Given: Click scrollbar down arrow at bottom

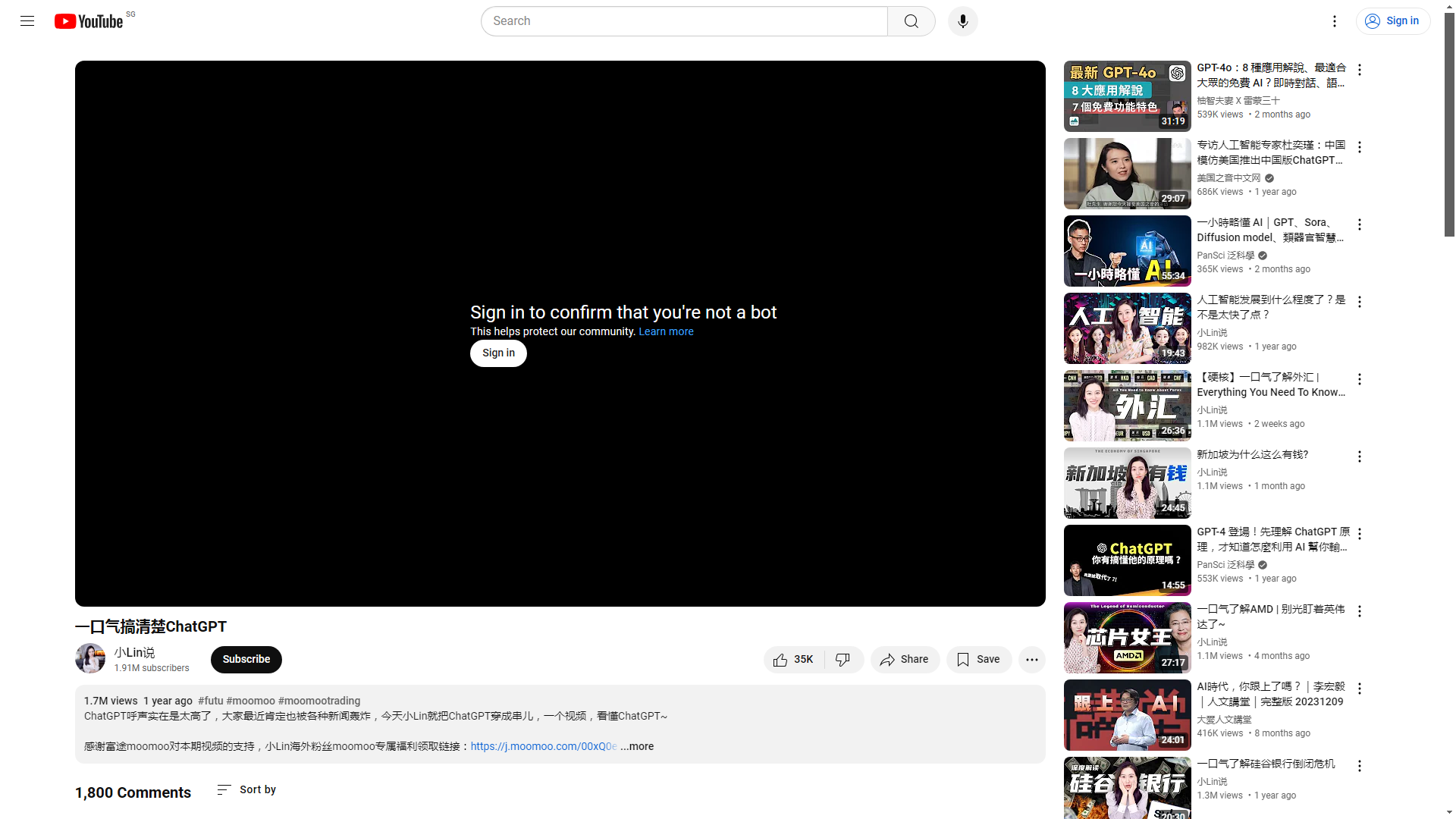Looking at the screenshot, I should coord(1449,813).
